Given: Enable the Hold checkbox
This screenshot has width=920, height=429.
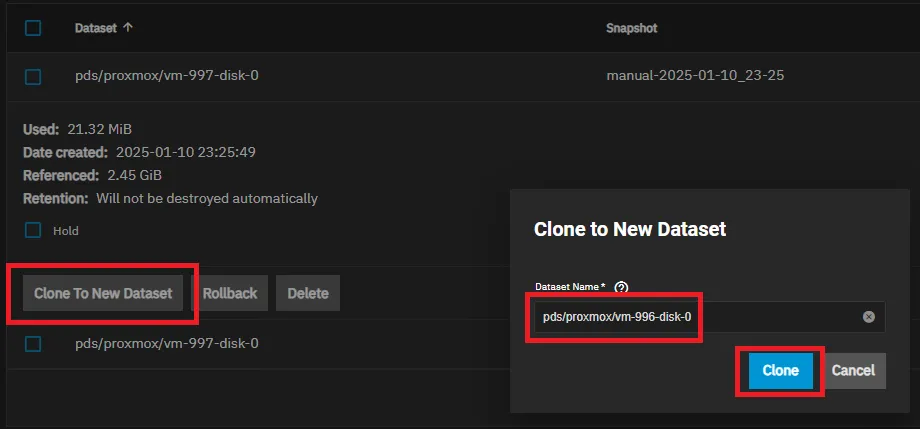Looking at the screenshot, I should [33, 230].
